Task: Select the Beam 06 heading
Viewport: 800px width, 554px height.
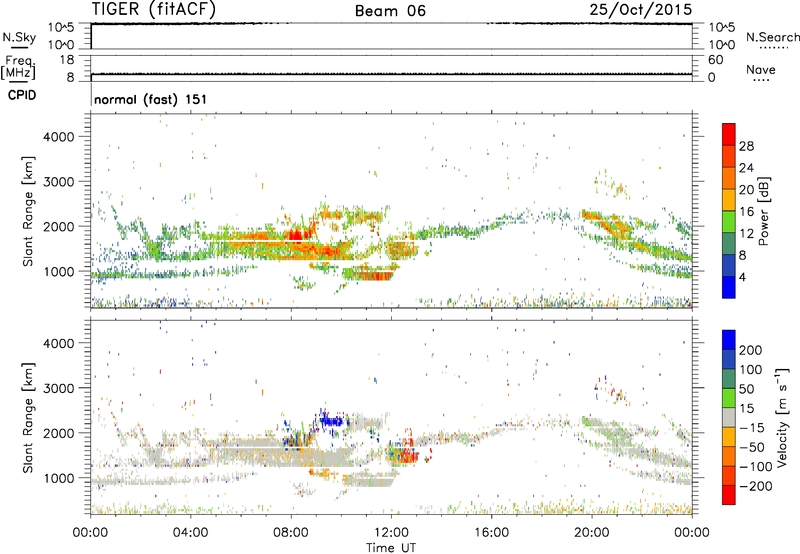Action: pos(390,11)
